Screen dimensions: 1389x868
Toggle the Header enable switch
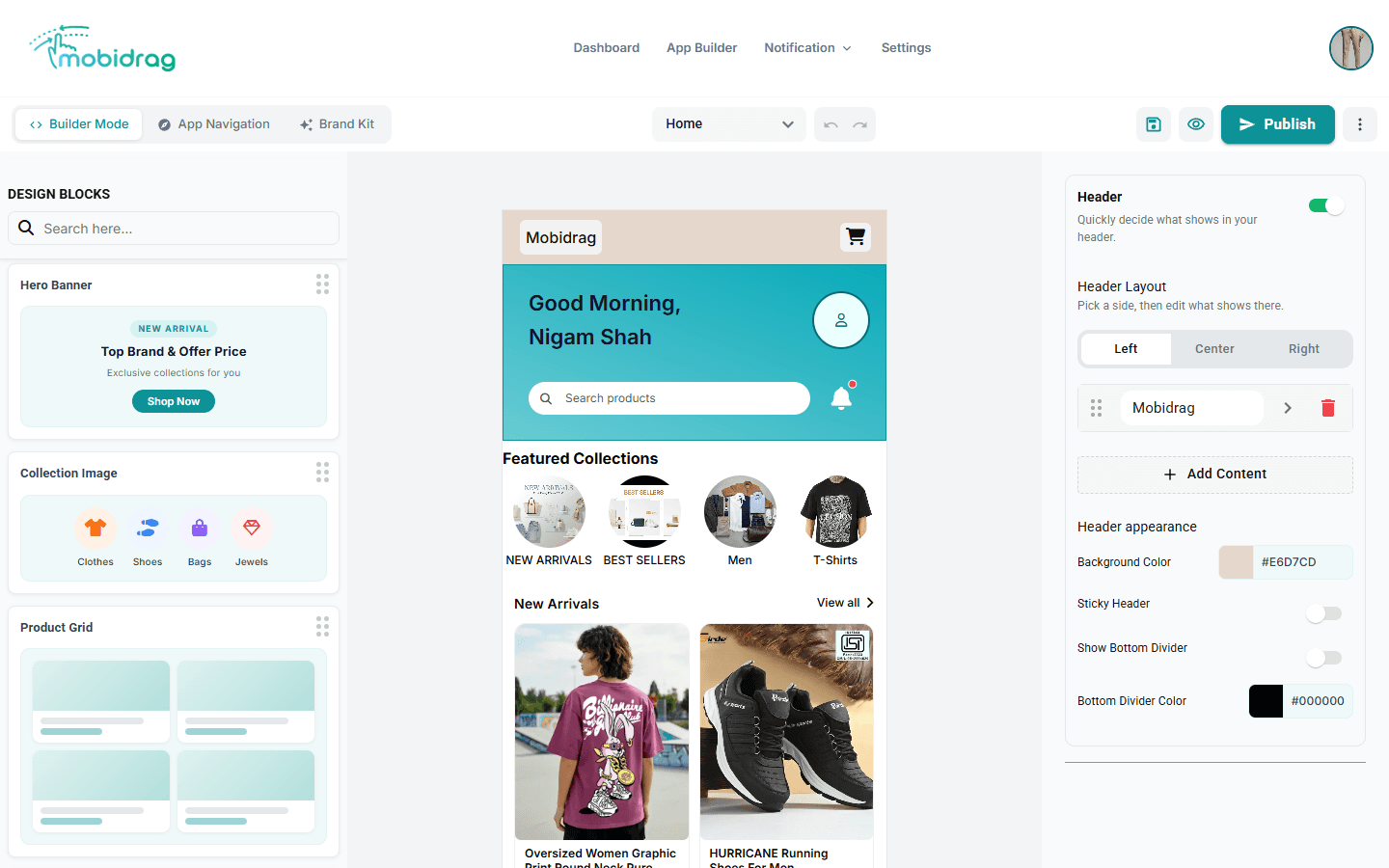pos(1326,205)
